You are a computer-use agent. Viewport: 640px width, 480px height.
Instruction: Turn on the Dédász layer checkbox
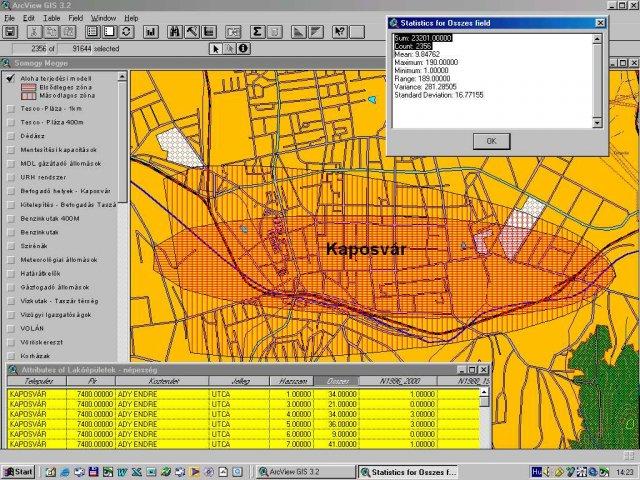(10, 134)
